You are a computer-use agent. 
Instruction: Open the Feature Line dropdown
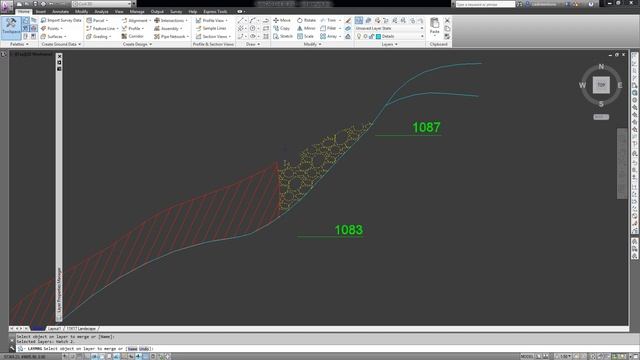[102, 28]
